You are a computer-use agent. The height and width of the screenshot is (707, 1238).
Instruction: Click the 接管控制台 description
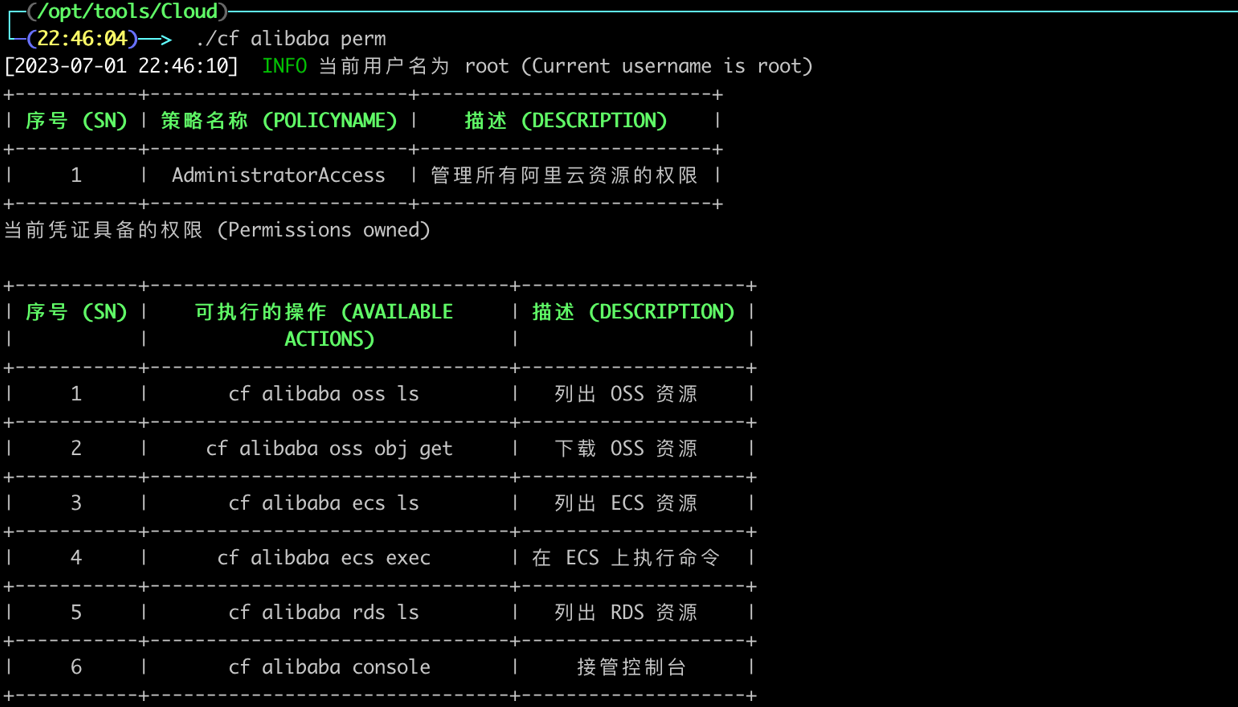632,667
